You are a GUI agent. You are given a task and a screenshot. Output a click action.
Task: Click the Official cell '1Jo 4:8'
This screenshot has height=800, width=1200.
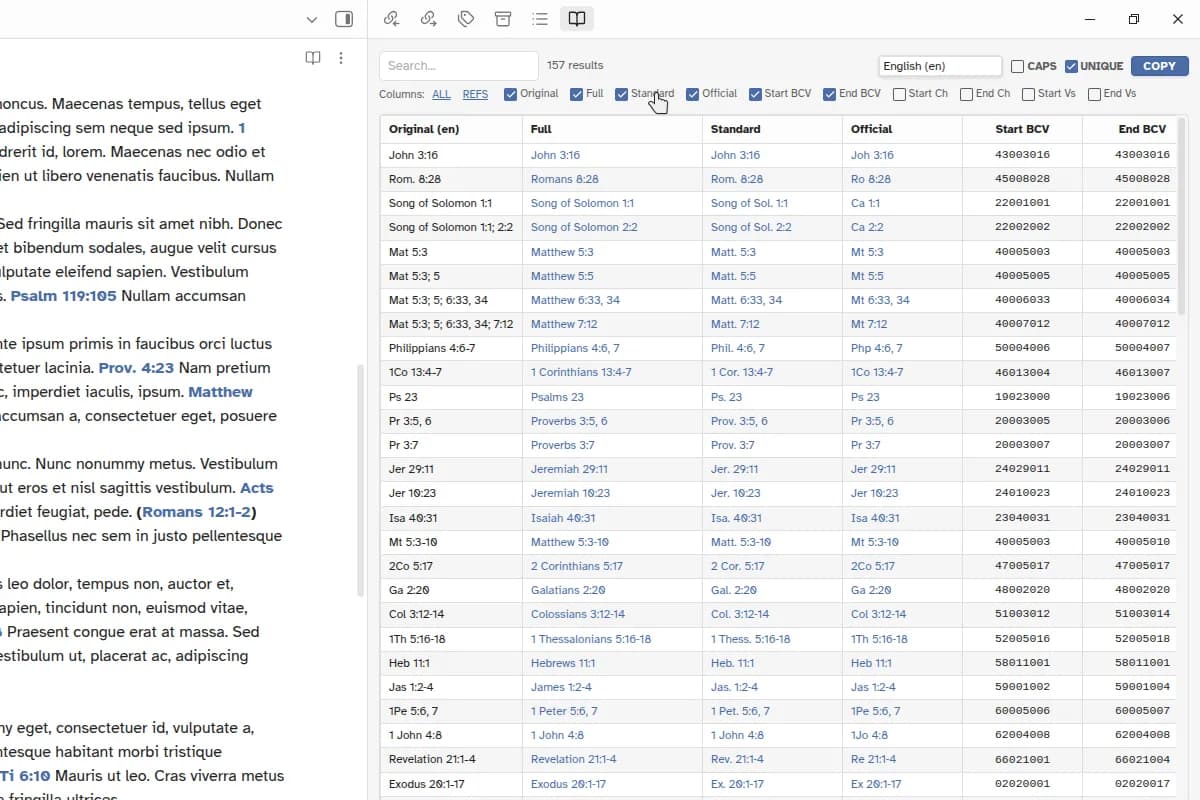point(869,735)
